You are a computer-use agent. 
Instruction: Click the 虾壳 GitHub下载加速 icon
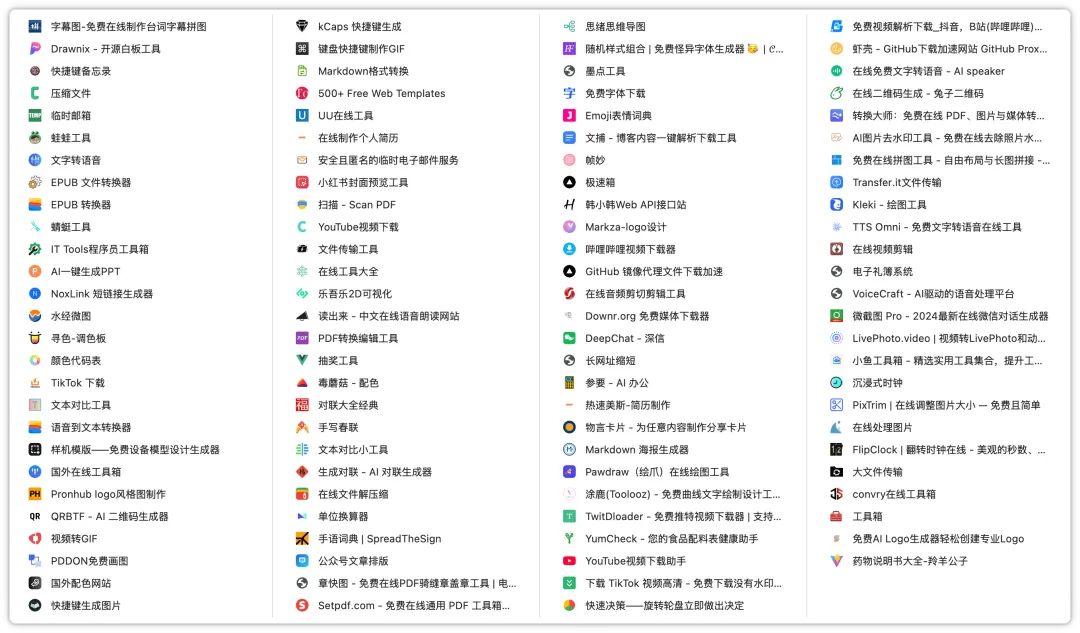point(836,49)
